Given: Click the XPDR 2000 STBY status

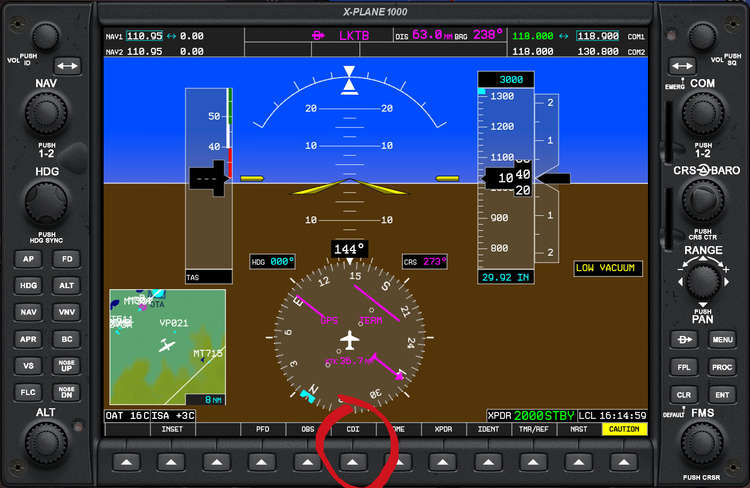Looking at the screenshot, I should (x=531, y=415).
